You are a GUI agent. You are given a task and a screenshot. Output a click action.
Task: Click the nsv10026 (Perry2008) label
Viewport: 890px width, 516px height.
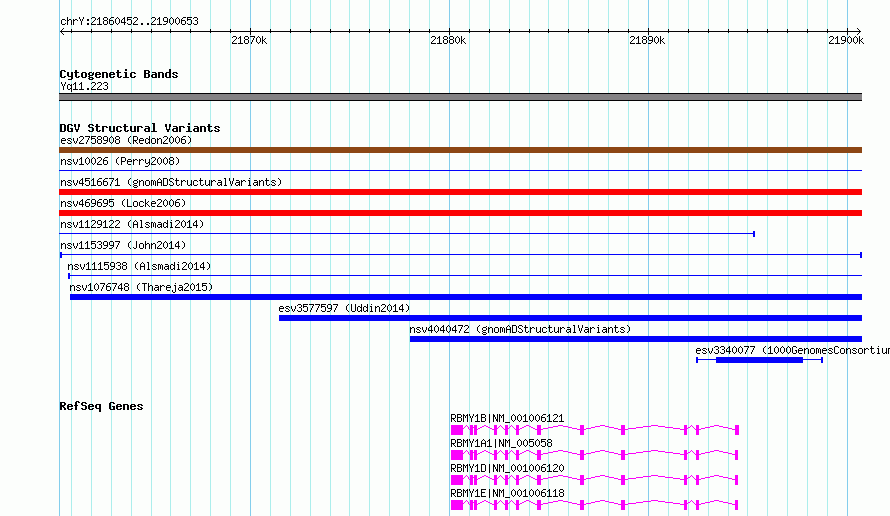click(x=120, y=161)
